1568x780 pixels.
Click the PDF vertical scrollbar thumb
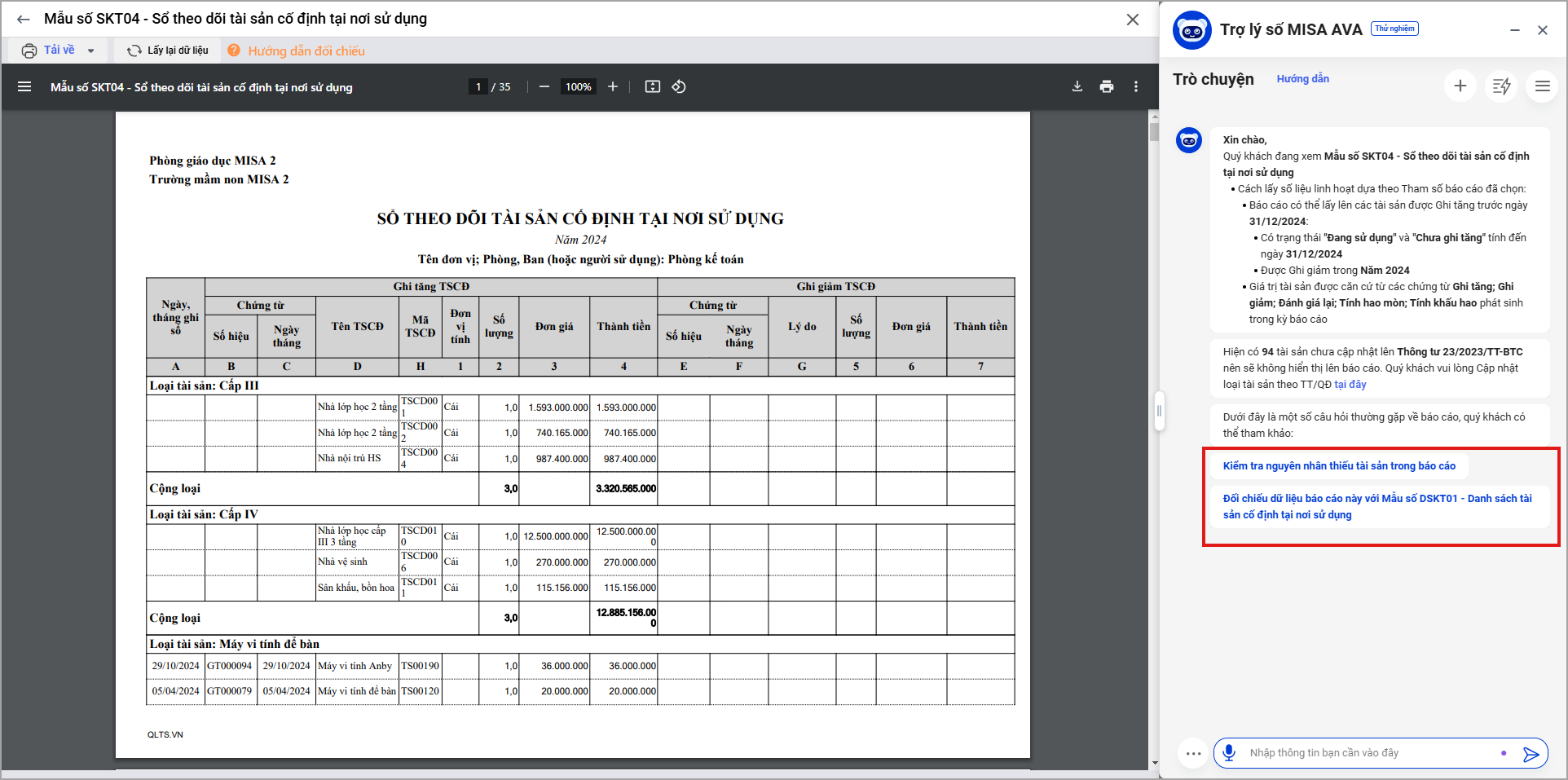pyautogui.click(x=1154, y=131)
